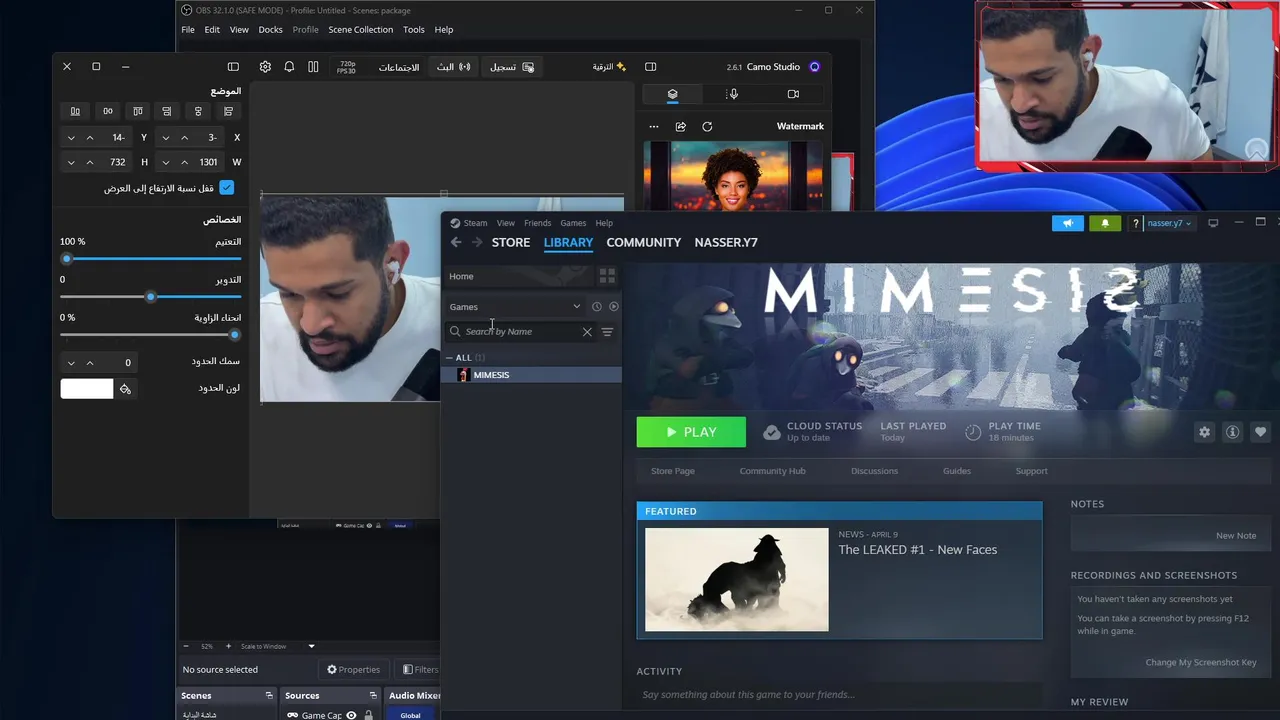Viewport: 1280px width, 720px height.
Task: Open OBS Scene Collection menu
Action: [x=361, y=30]
